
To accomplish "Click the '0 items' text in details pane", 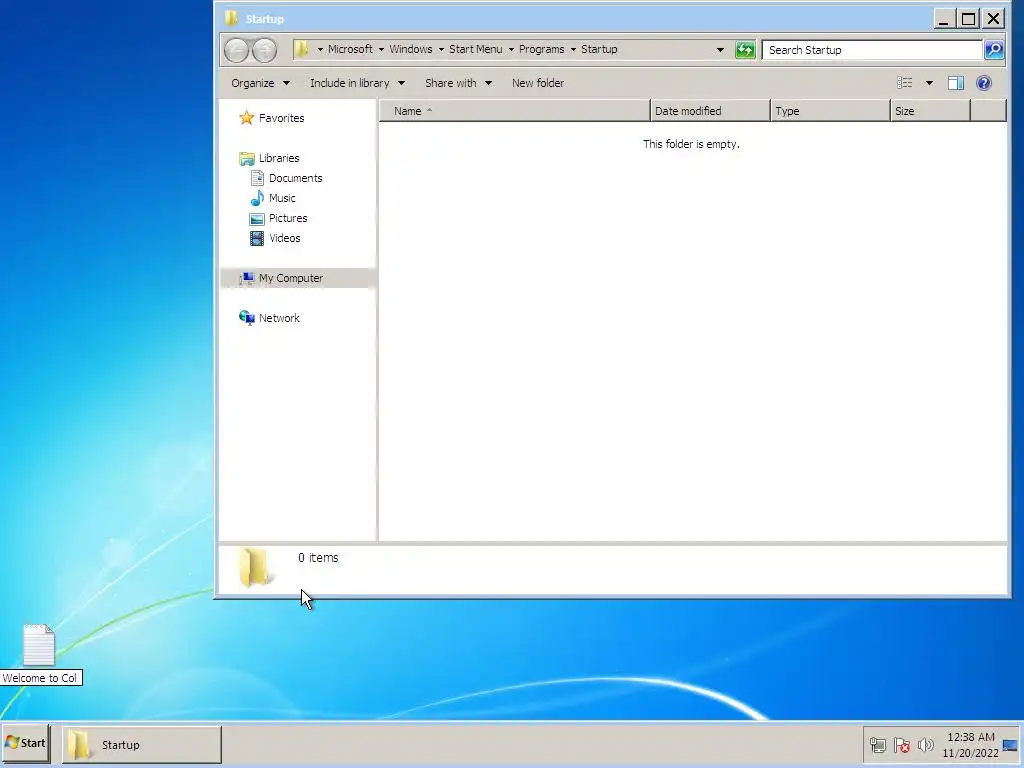I will point(318,558).
